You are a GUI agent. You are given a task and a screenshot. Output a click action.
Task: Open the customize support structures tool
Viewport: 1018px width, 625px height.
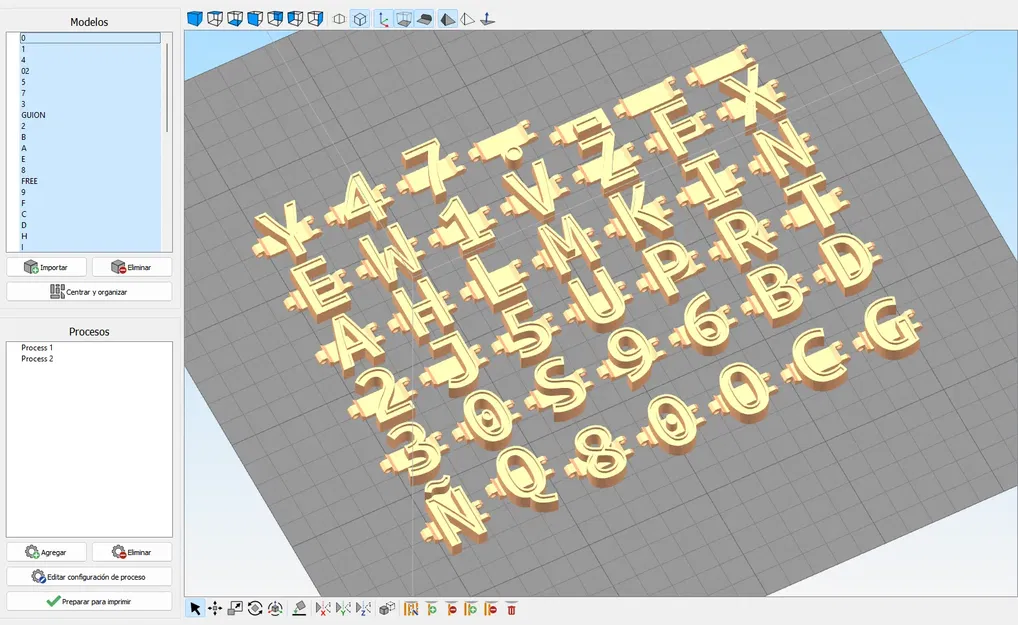point(411,609)
